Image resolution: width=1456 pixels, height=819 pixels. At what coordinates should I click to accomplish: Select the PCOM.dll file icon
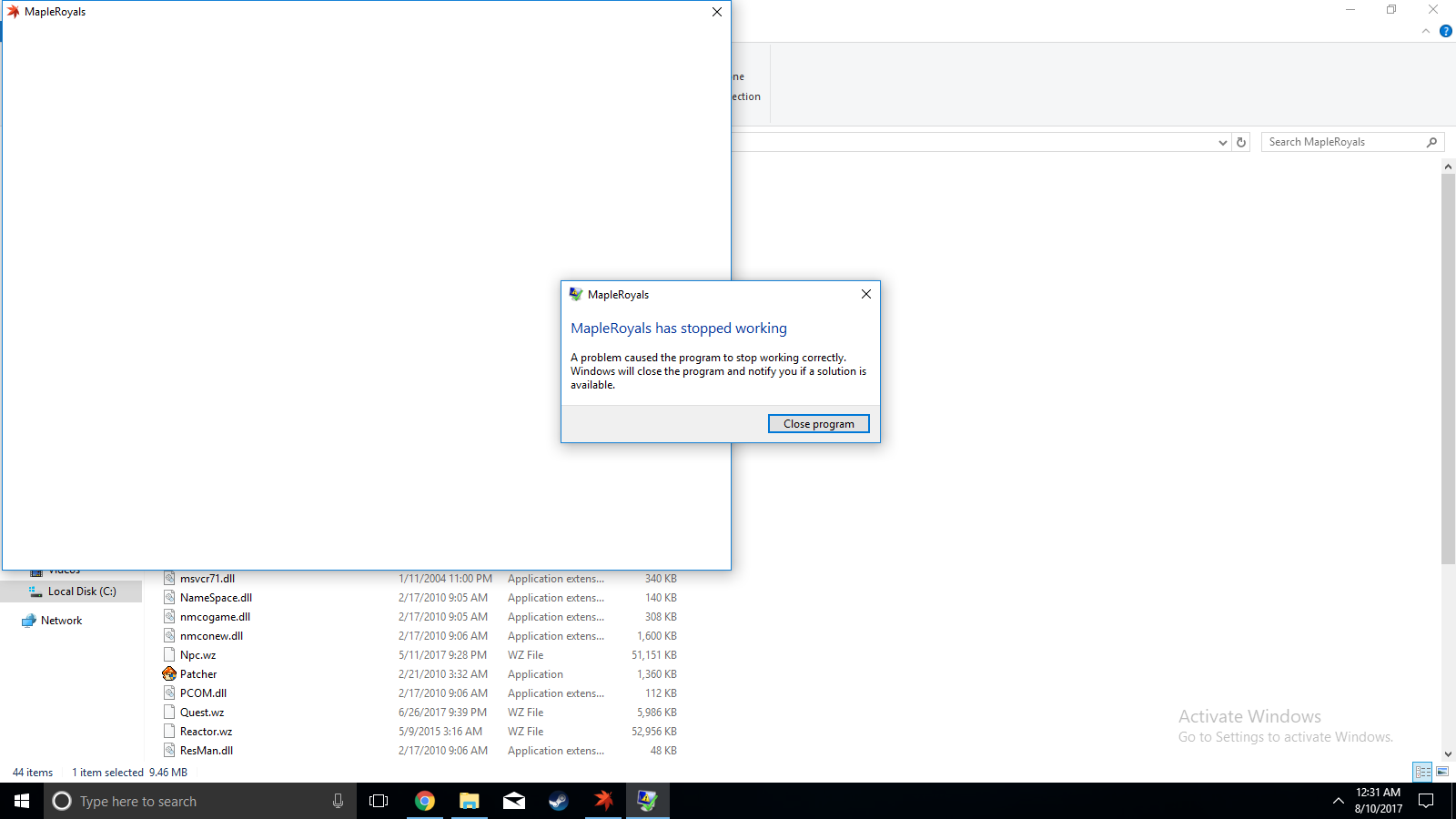click(x=169, y=693)
